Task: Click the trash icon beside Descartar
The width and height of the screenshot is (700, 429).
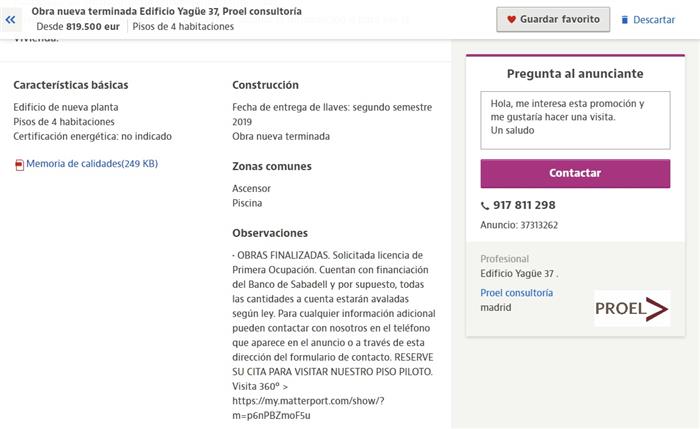Action: coord(625,20)
